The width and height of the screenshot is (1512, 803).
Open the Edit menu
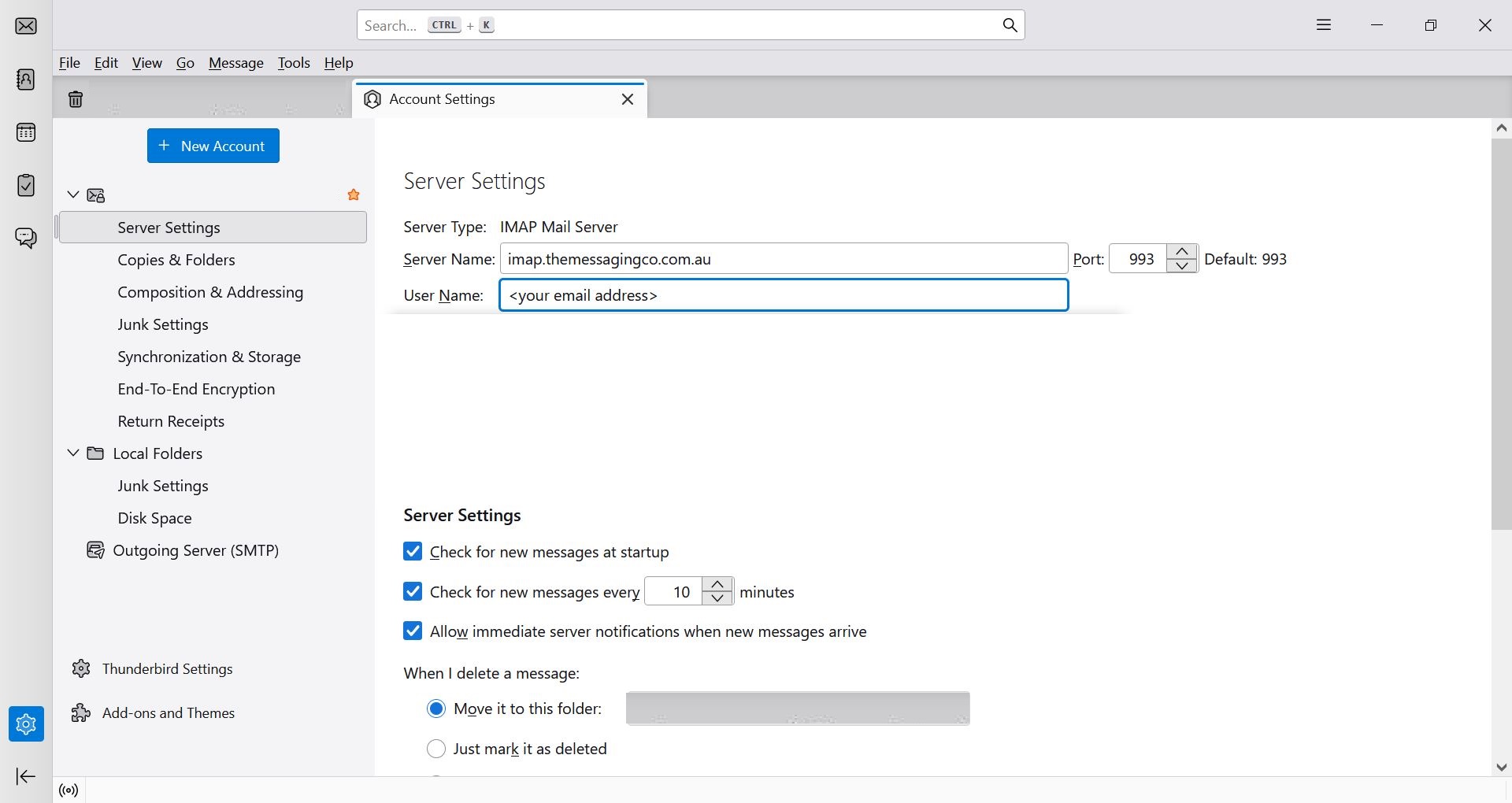pyautogui.click(x=106, y=63)
